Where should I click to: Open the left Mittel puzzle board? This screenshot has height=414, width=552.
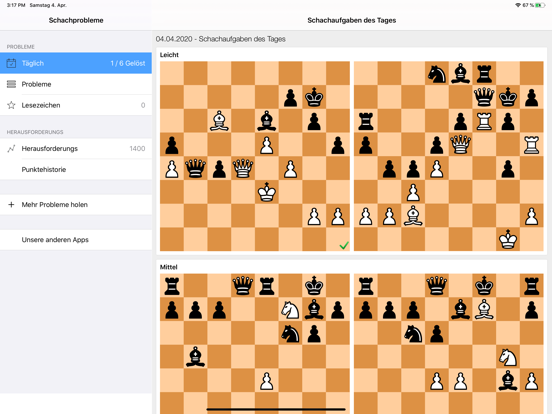tap(255, 344)
